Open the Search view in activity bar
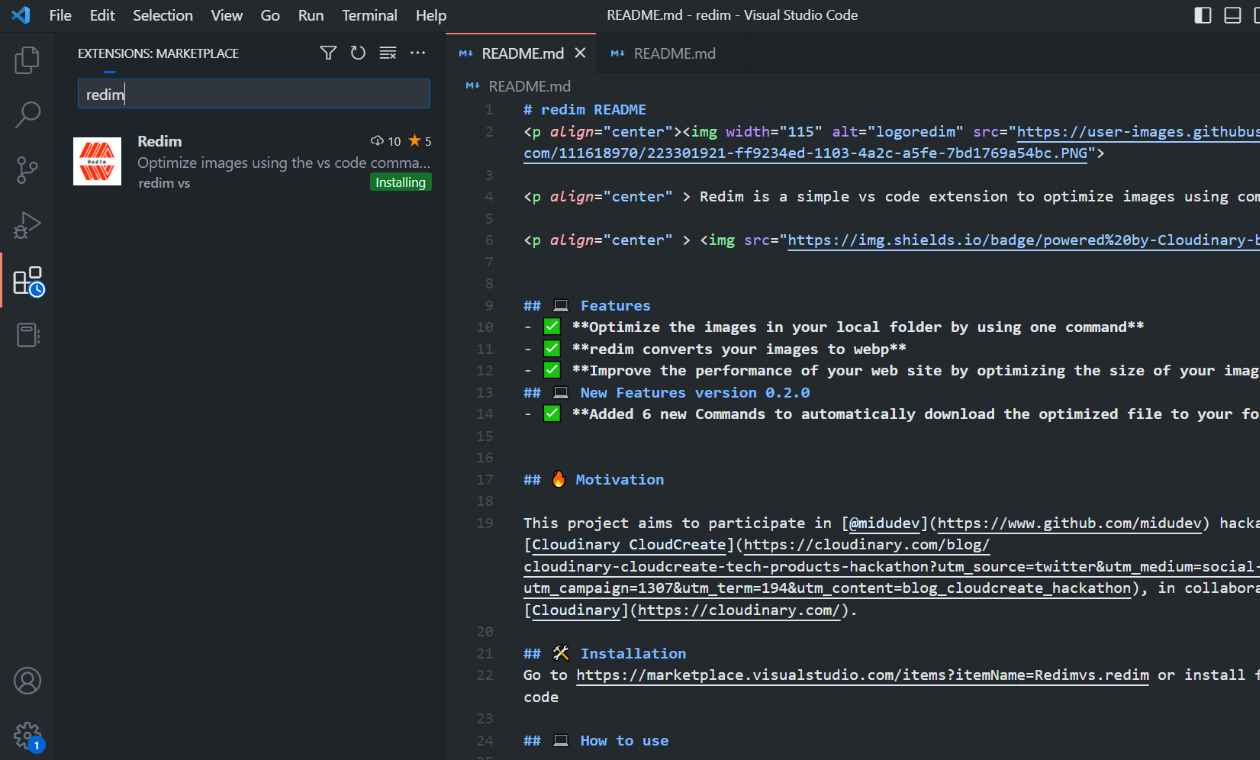 (x=27, y=115)
